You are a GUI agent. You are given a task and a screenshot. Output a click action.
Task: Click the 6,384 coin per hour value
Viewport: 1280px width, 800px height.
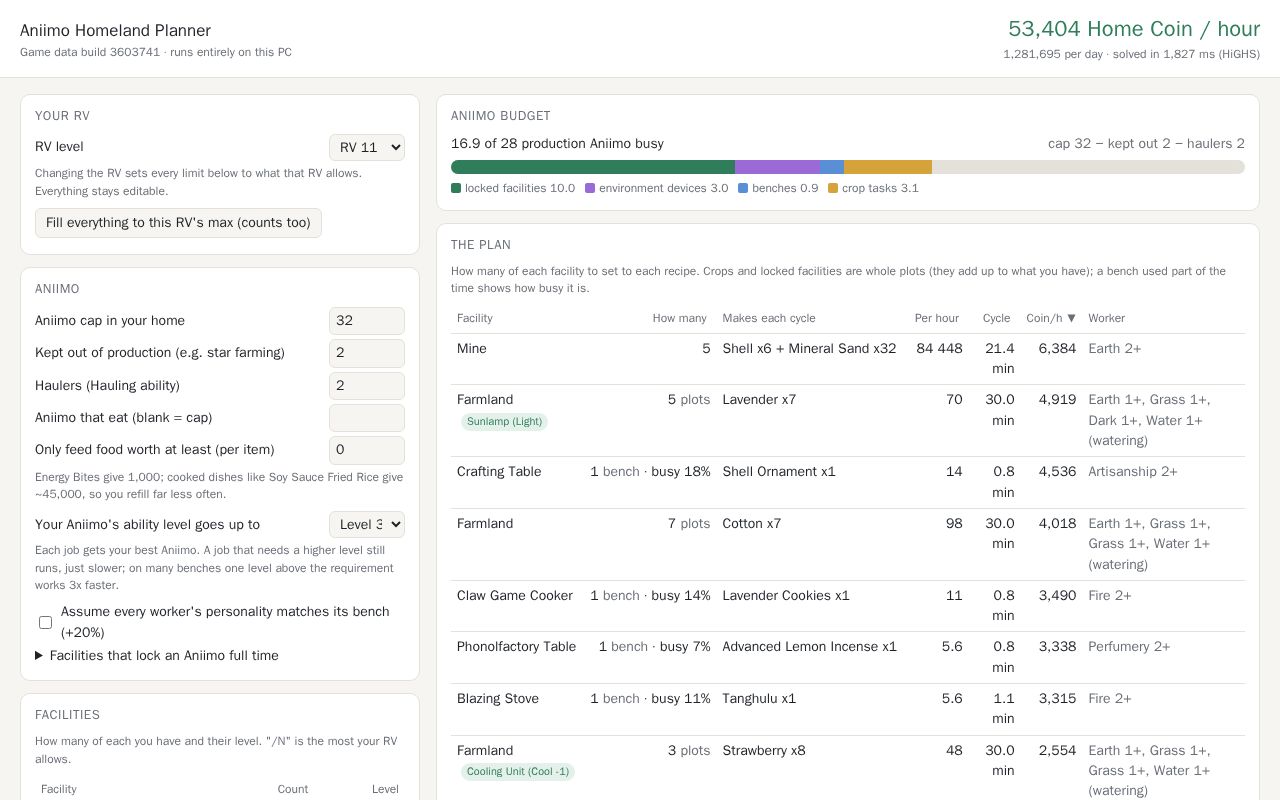[x=1057, y=349]
